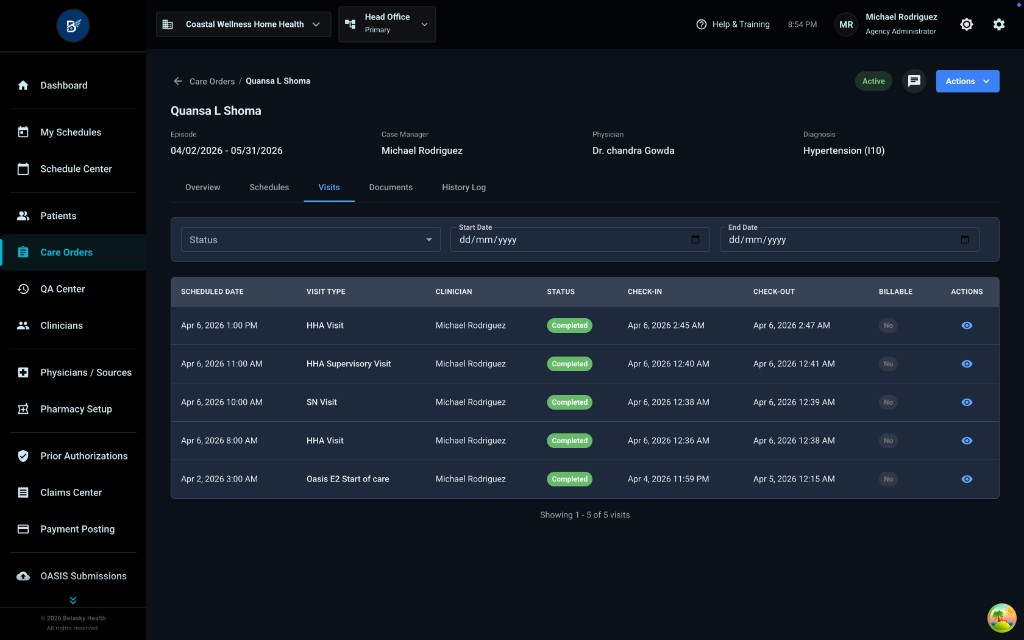This screenshot has width=1024, height=640.
Task: Open the End Date calendar picker icon
Action: coord(965,239)
